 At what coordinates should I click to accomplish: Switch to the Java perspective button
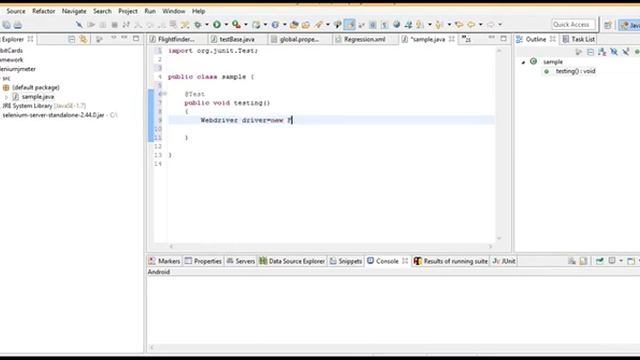point(629,25)
